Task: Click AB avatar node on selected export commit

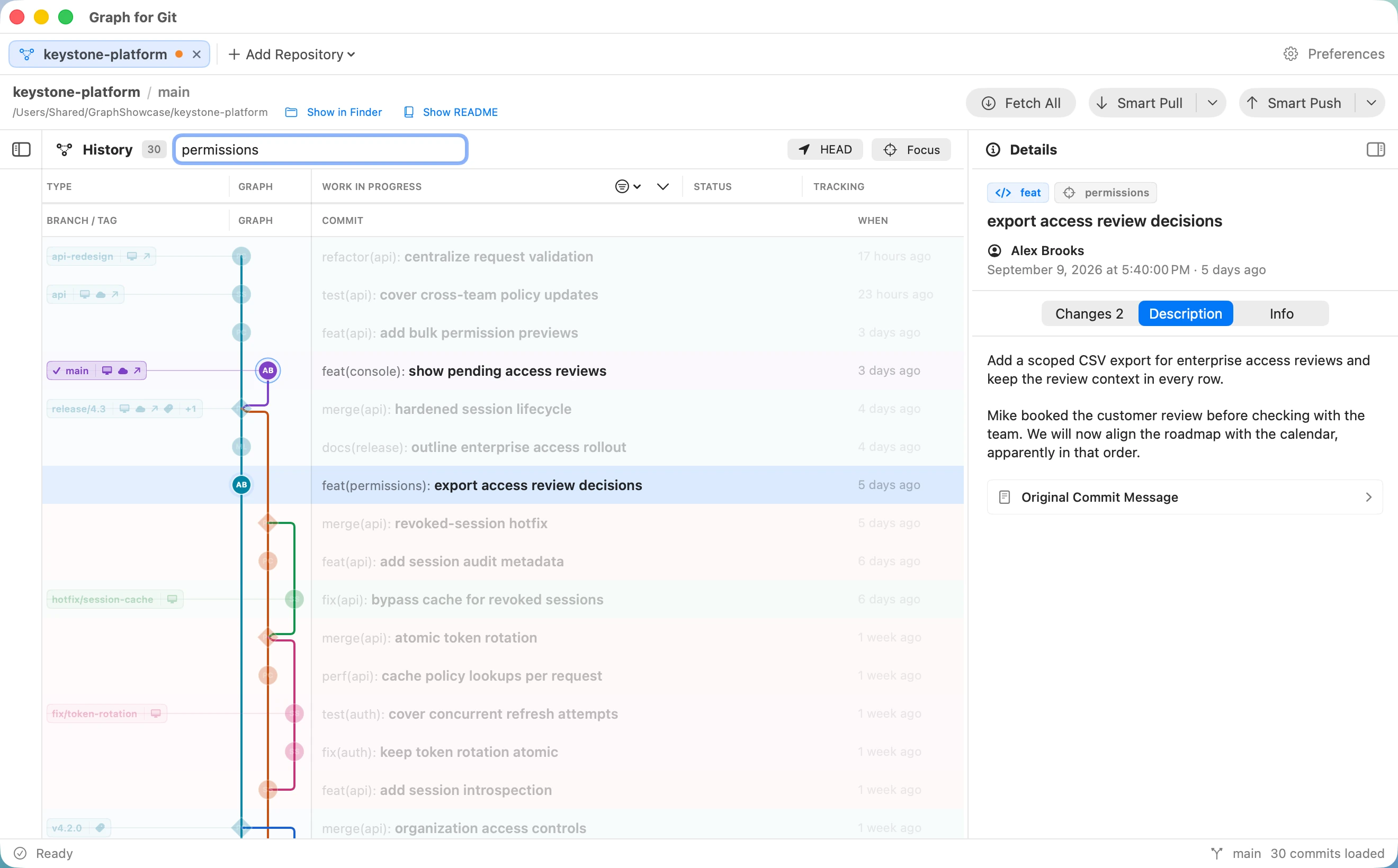Action: [x=241, y=485]
